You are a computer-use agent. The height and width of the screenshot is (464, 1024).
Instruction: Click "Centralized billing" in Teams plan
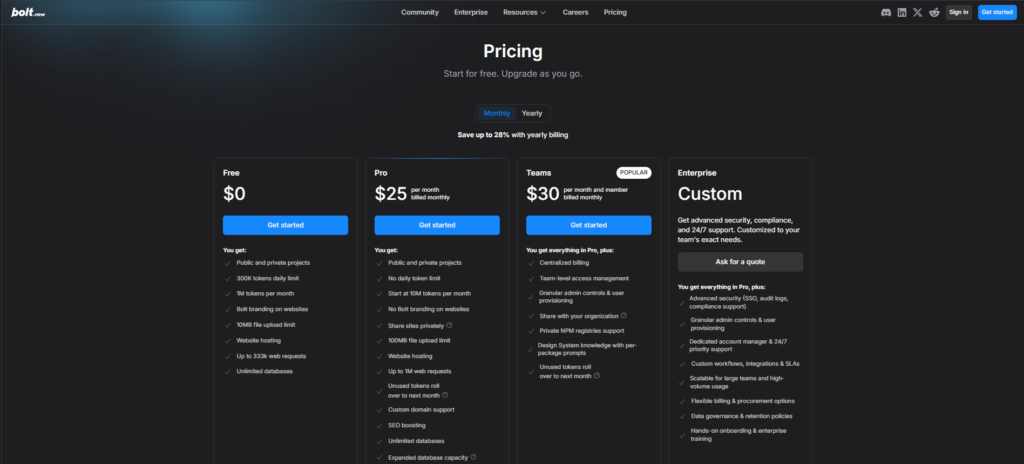click(x=564, y=263)
